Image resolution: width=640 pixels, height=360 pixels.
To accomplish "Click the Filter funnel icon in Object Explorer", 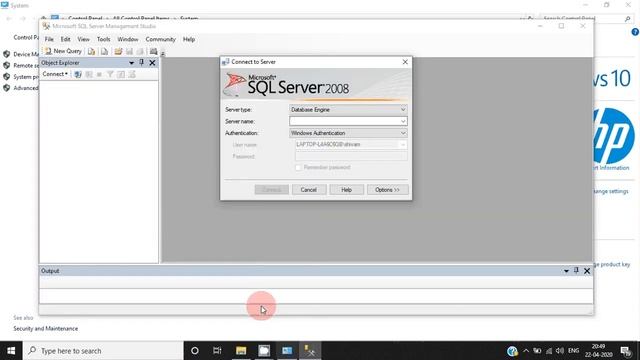I will coord(110,74).
